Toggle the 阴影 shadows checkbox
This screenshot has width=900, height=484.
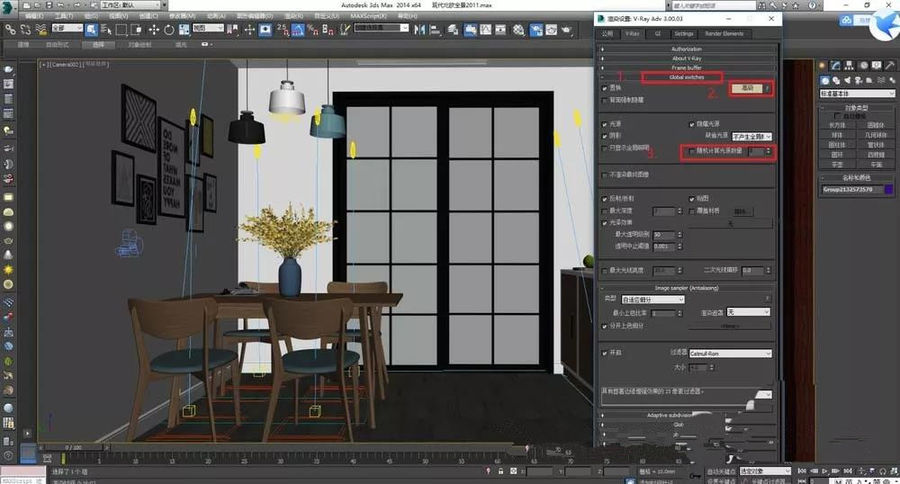604,136
